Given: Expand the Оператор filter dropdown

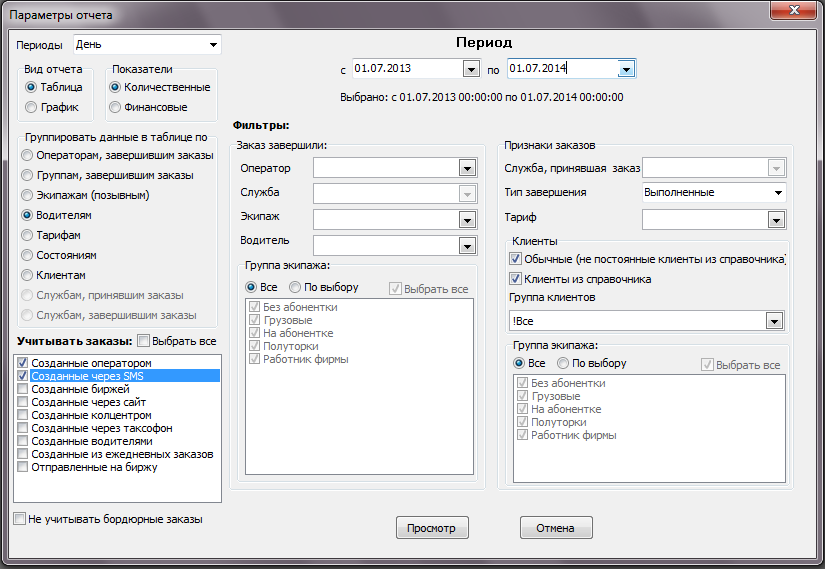Looking at the screenshot, I should [466, 168].
